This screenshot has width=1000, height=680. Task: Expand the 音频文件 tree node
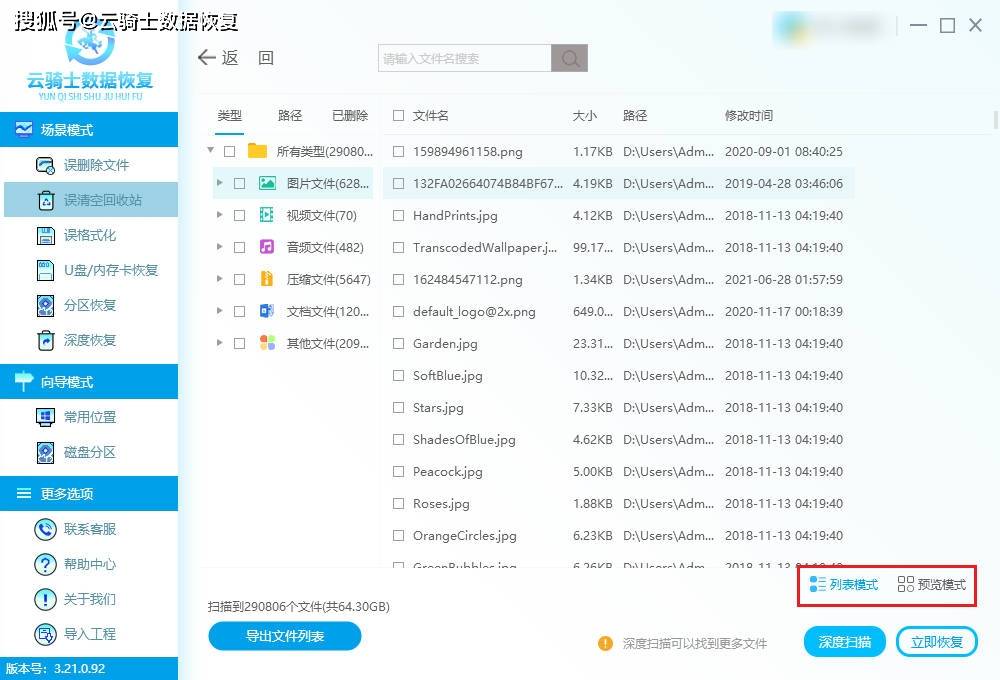[219, 247]
